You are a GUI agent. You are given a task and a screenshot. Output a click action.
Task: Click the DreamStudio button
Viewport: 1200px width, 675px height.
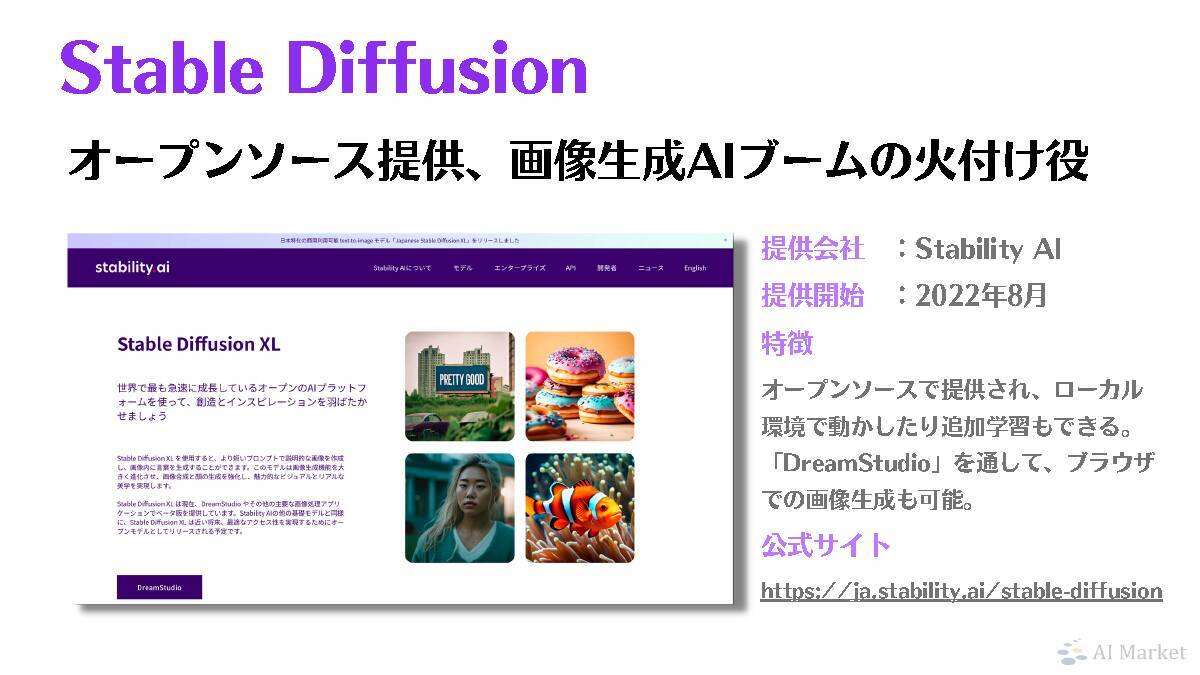click(x=159, y=588)
